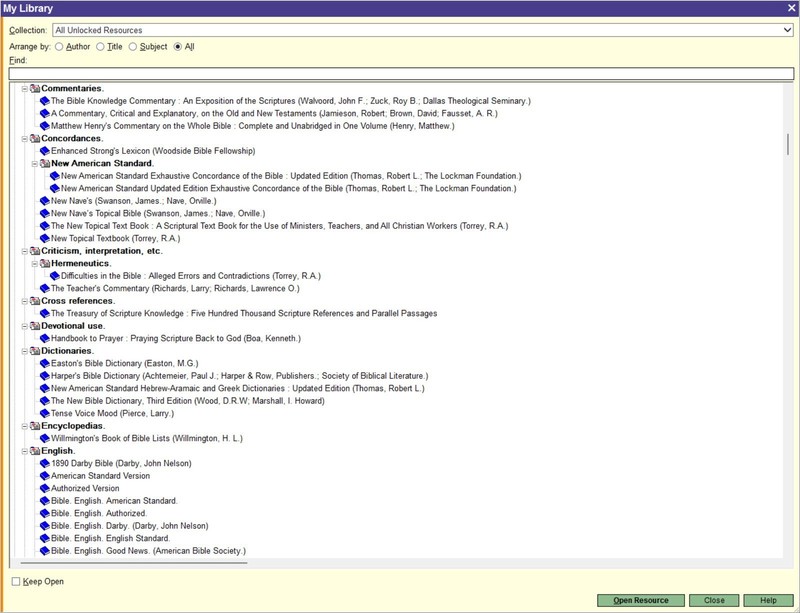Collapse the Hermeneutics subcategory
Screen dimensions: 800x613
pos(35,264)
